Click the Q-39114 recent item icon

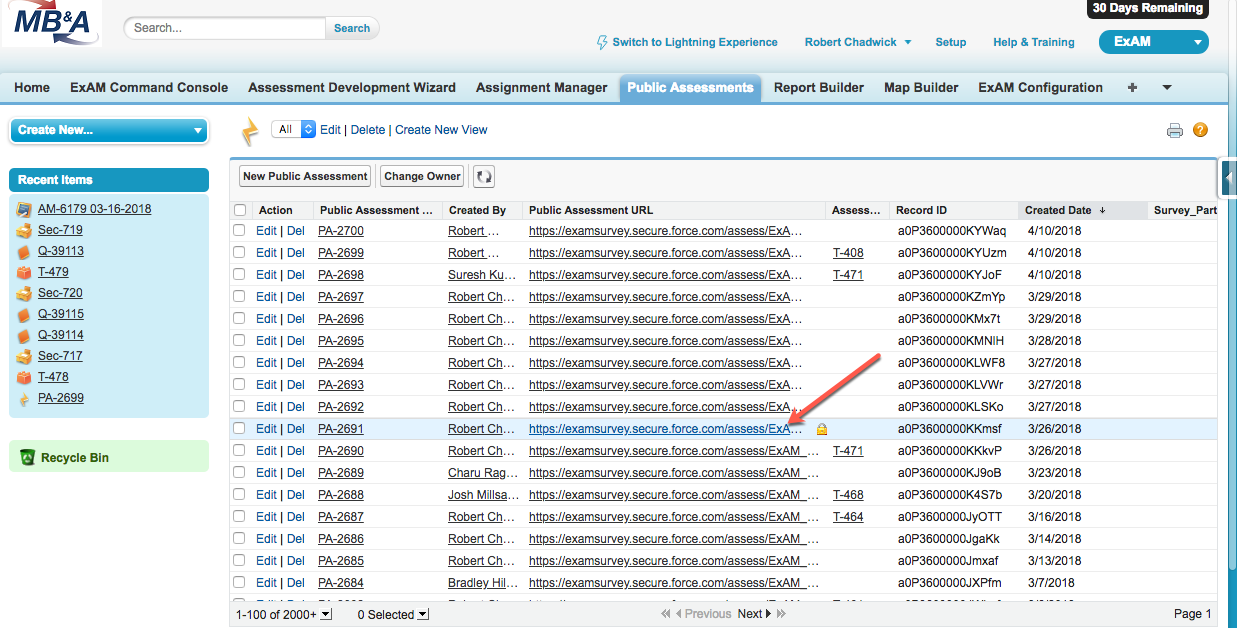point(24,336)
